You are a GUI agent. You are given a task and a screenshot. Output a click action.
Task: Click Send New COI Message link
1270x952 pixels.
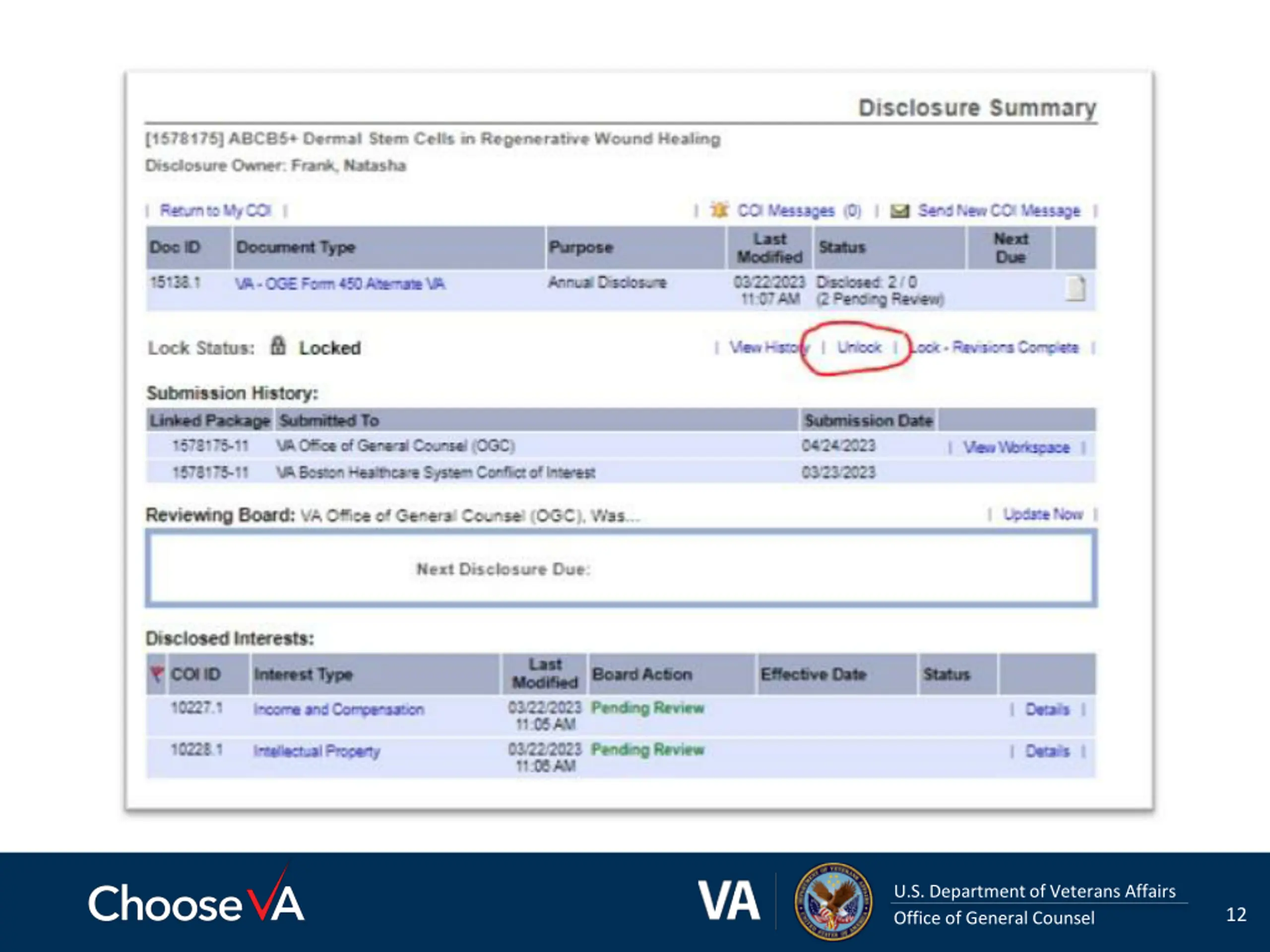point(999,211)
